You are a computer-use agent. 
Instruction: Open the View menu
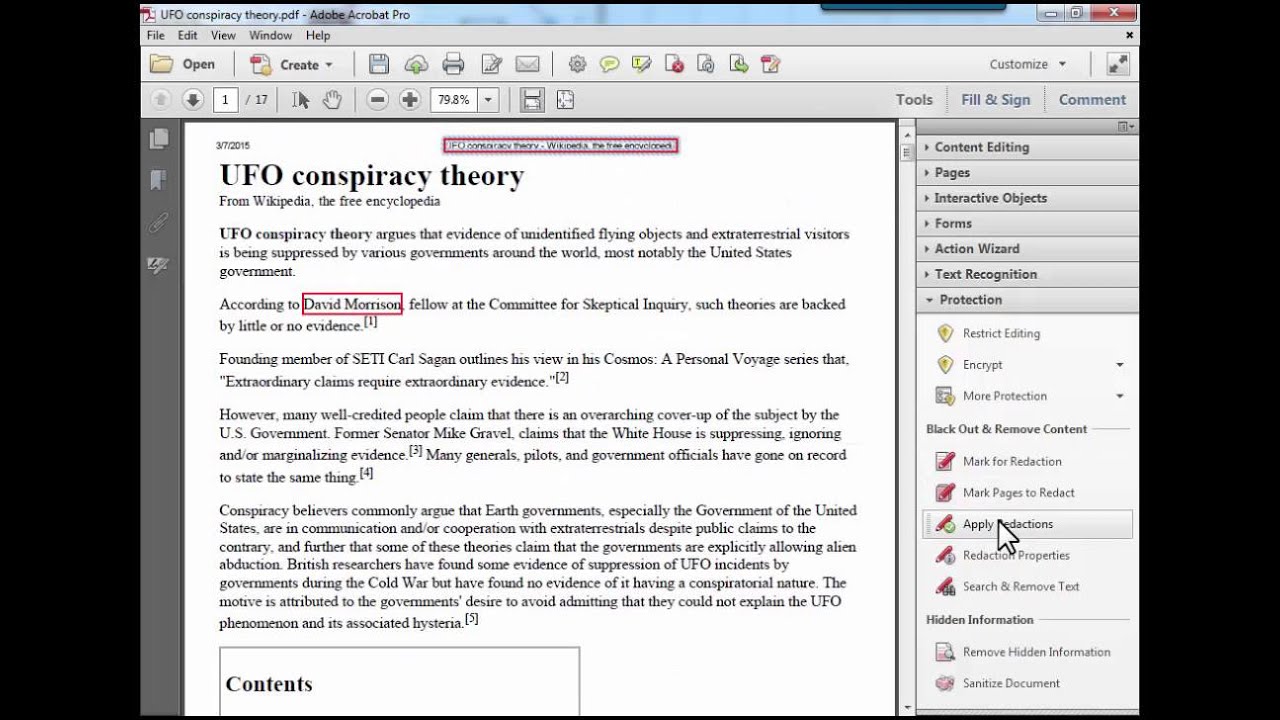pyautogui.click(x=223, y=35)
